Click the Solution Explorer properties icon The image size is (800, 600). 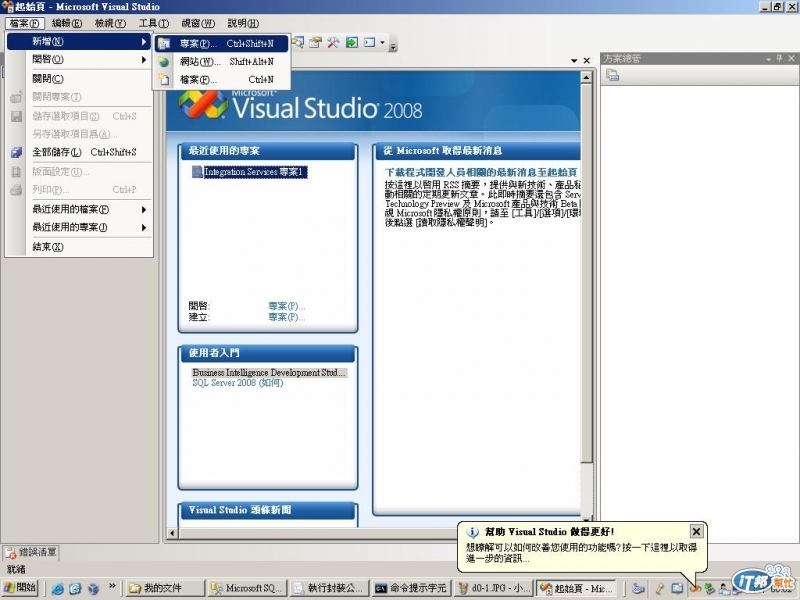[613, 76]
